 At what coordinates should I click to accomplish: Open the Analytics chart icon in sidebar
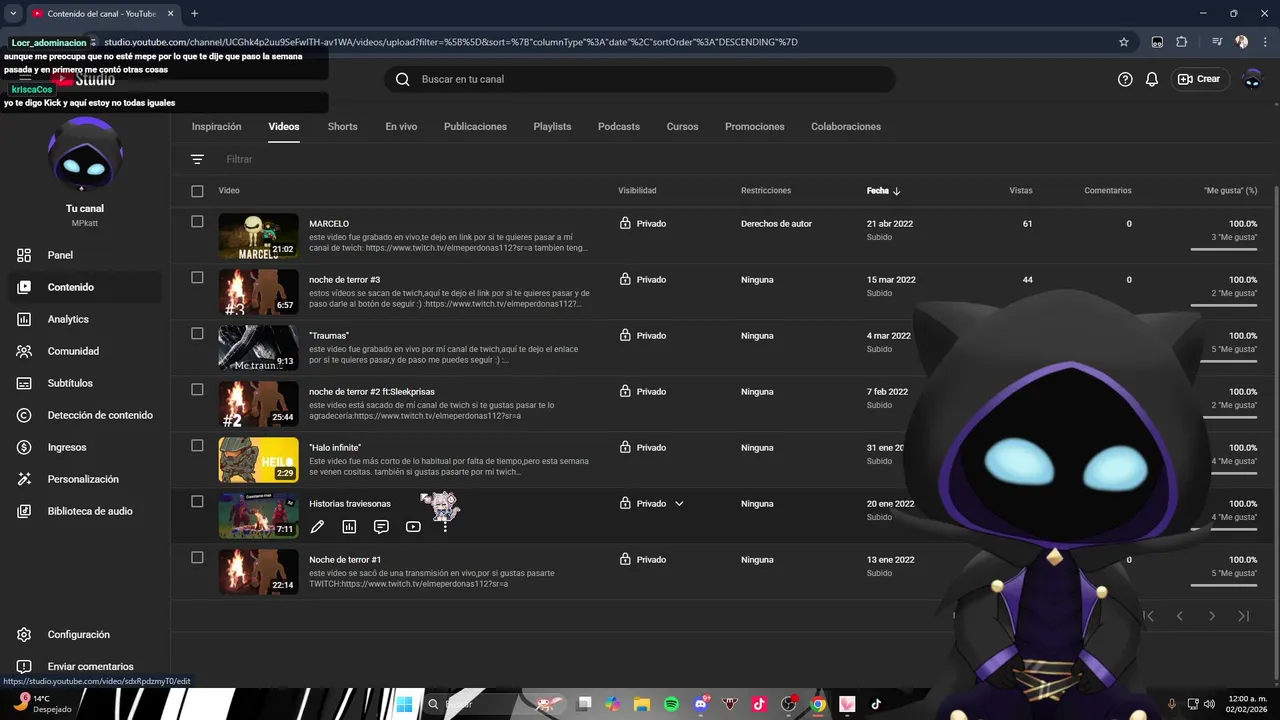coord(25,319)
